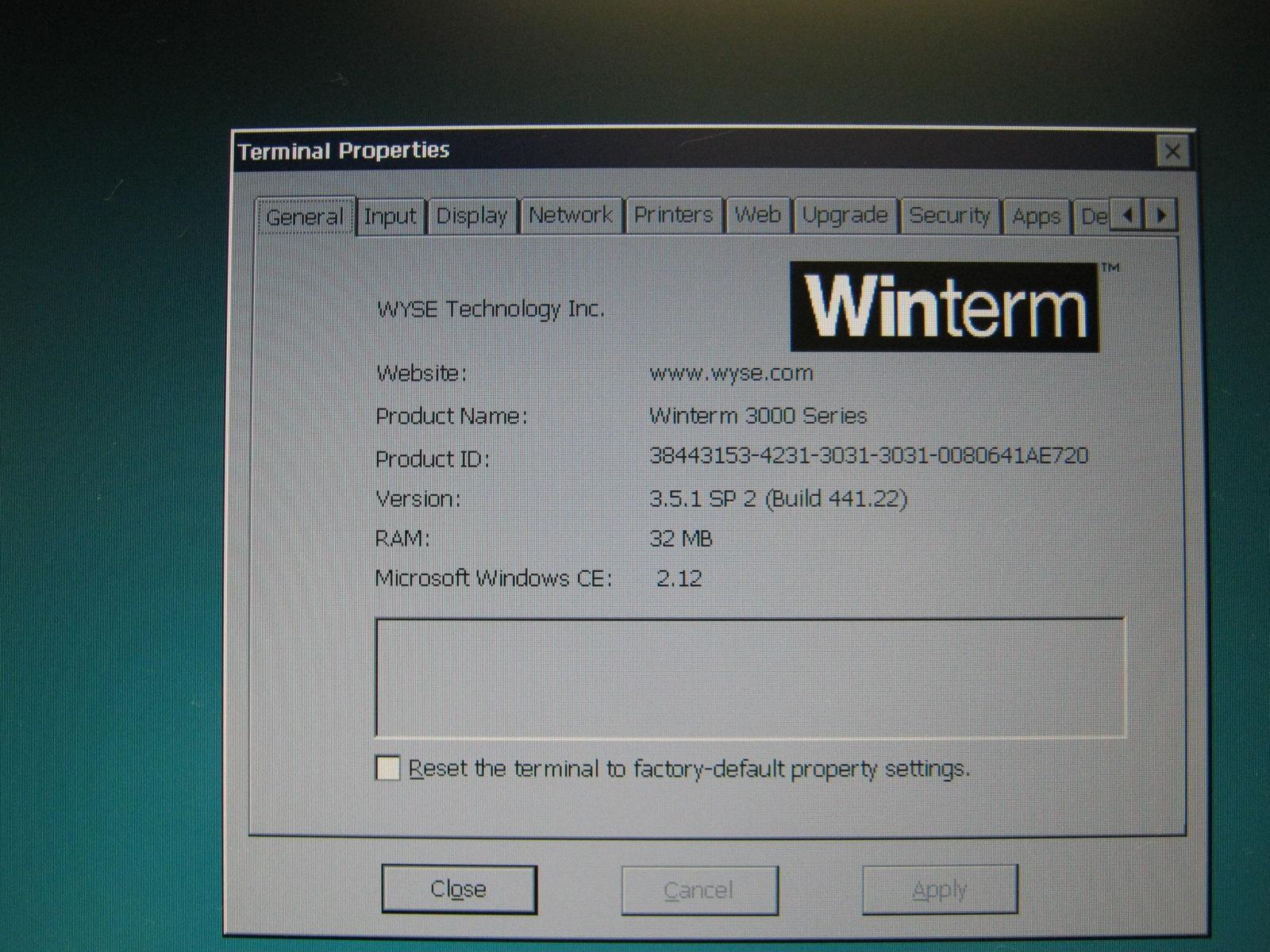Switch to the Web tab
This screenshot has height=952, width=1270.
[x=758, y=215]
